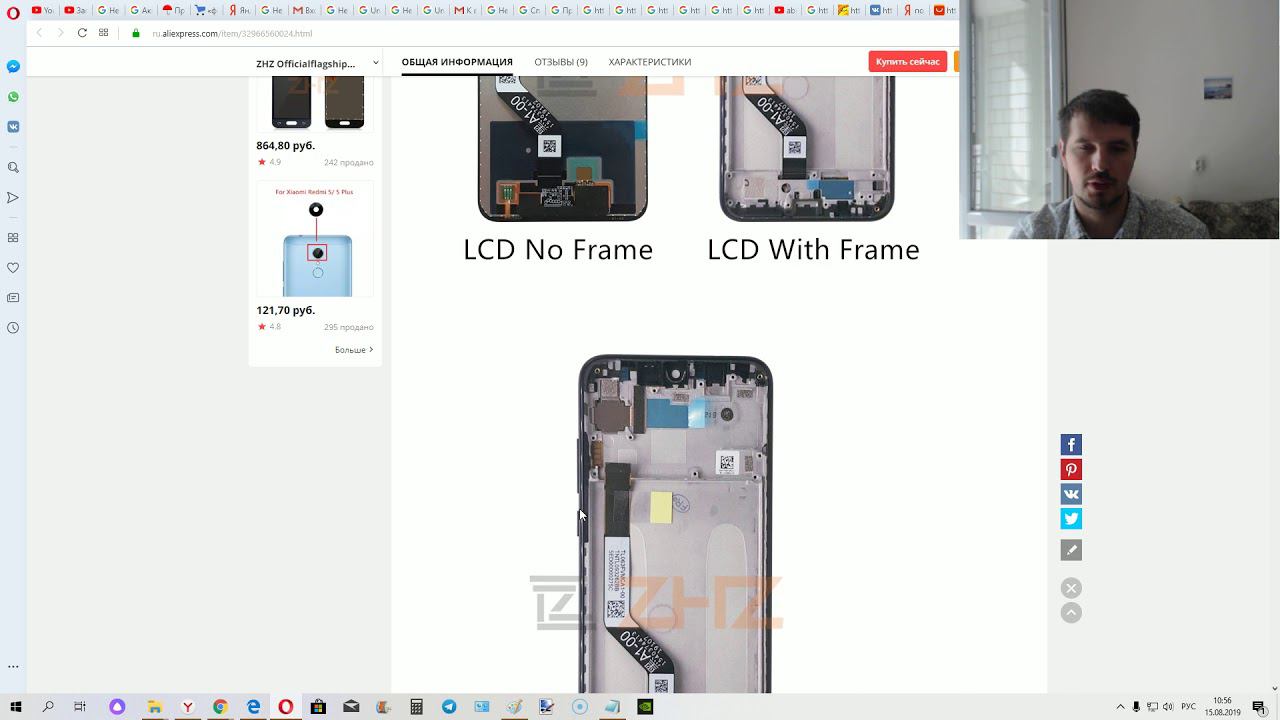Switch to the ХАРАКТЕРИСТИКИ tab
This screenshot has width=1280, height=720.
click(650, 62)
